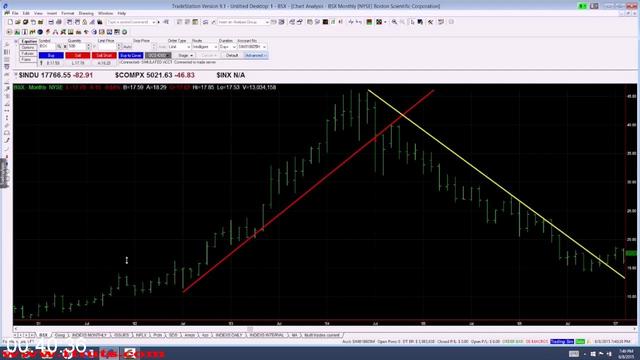Click the Symbol input field
This screenshot has width=640, height=360.
pyautogui.click(x=47, y=47)
